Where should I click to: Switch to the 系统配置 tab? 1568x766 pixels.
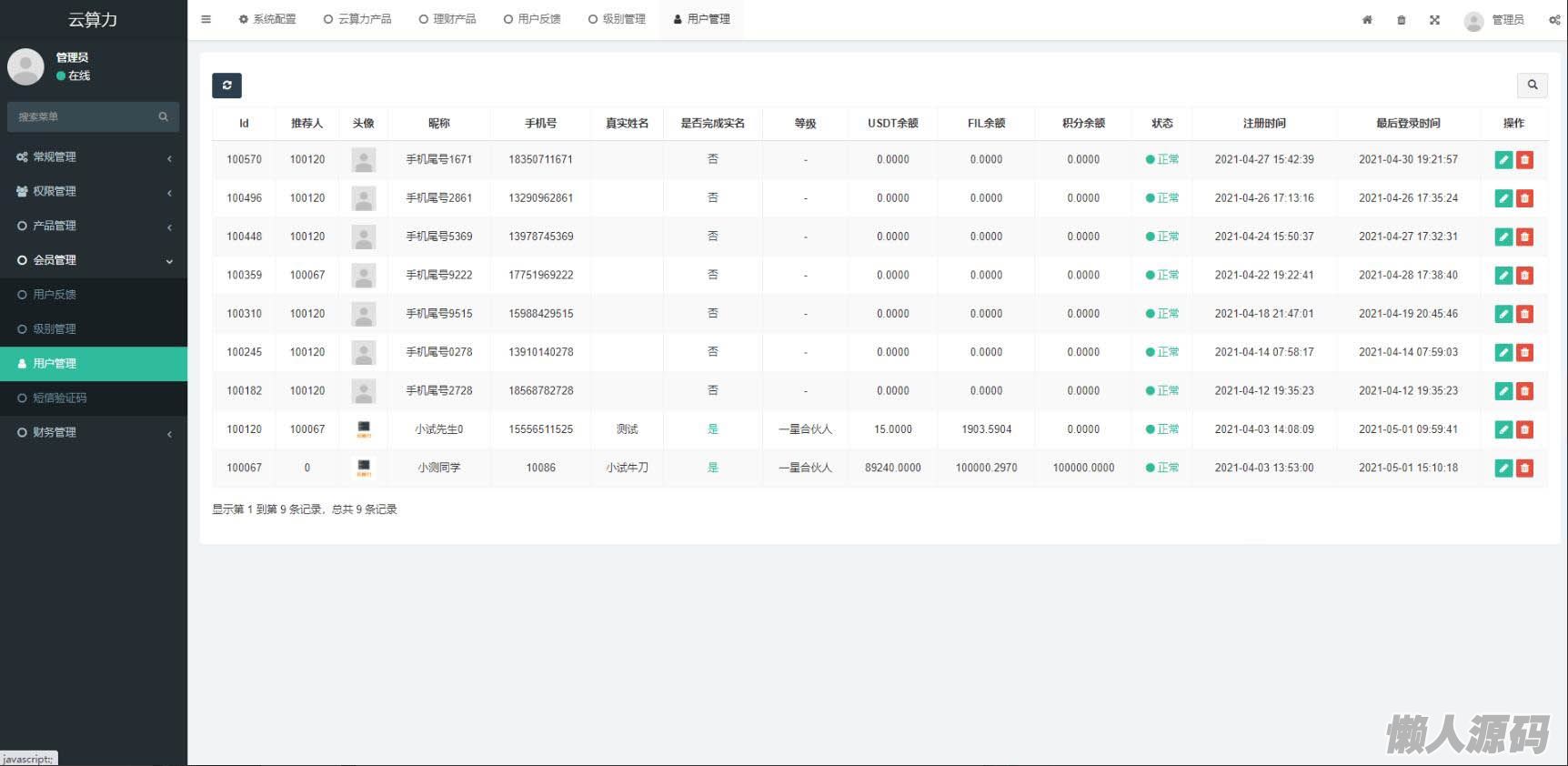[267, 19]
